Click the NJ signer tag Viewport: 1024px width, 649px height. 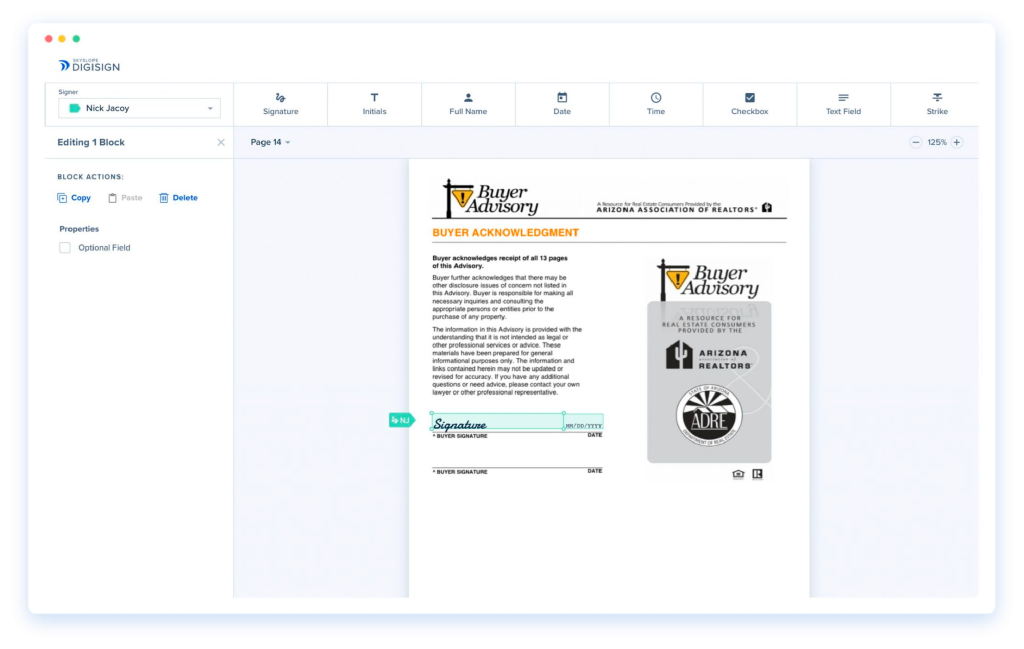[400, 420]
